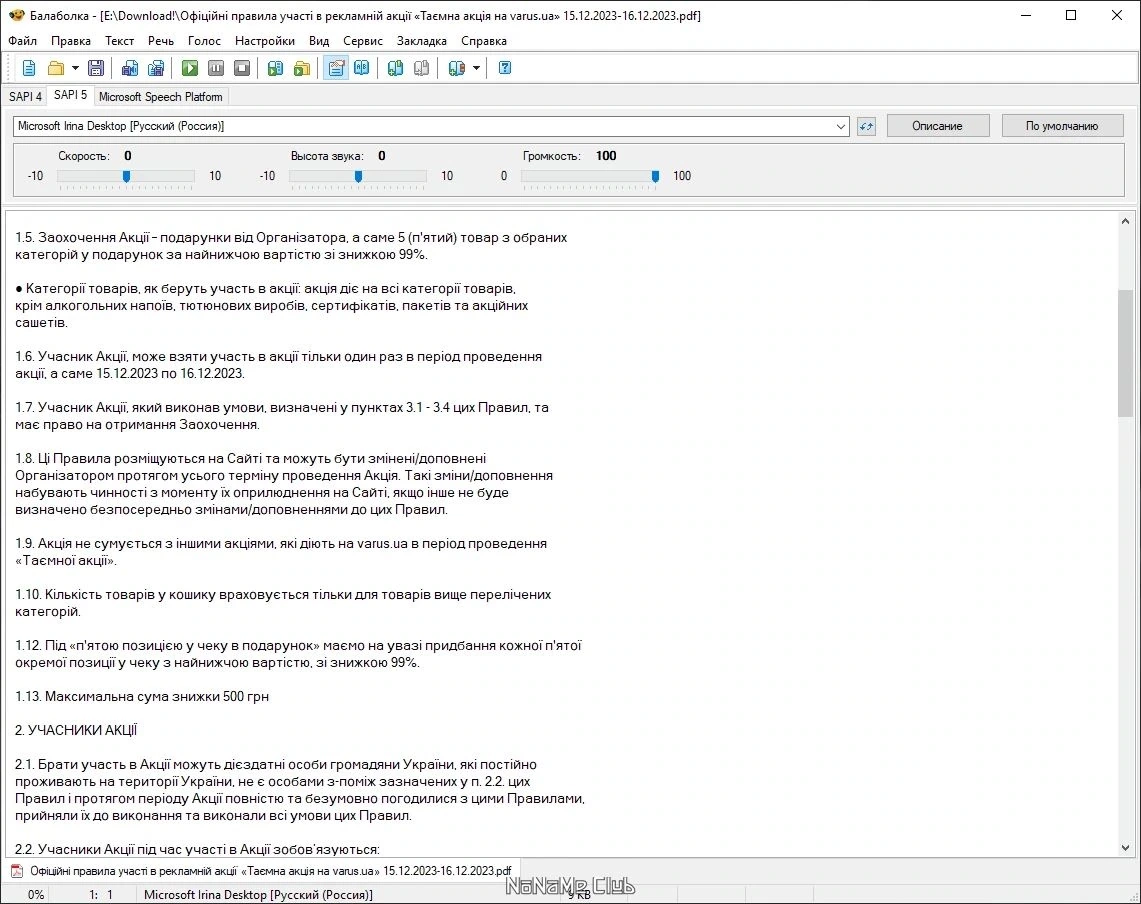Click the text area scrollbar down arrow
Viewport: 1141px width, 904px height.
coord(1125,847)
